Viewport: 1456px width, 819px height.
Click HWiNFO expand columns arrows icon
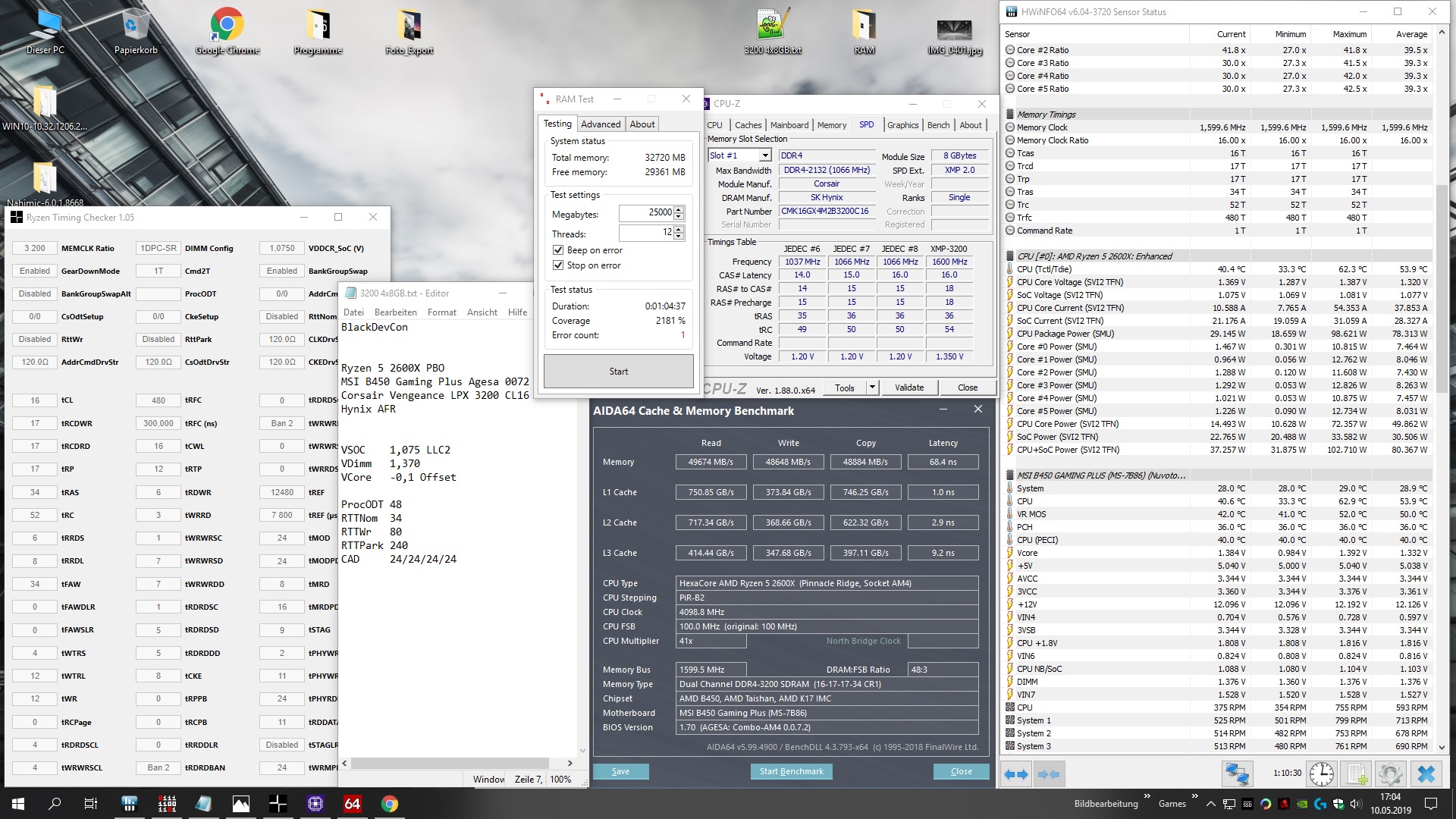pyautogui.click(x=1016, y=774)
